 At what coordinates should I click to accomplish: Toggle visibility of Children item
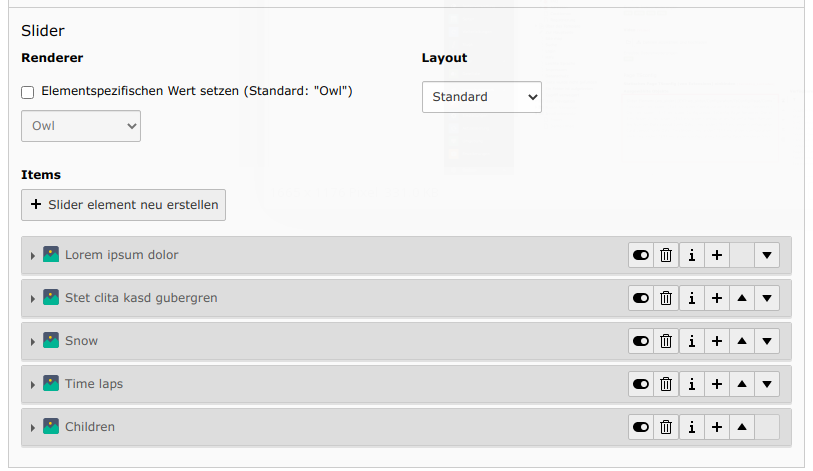641,427
